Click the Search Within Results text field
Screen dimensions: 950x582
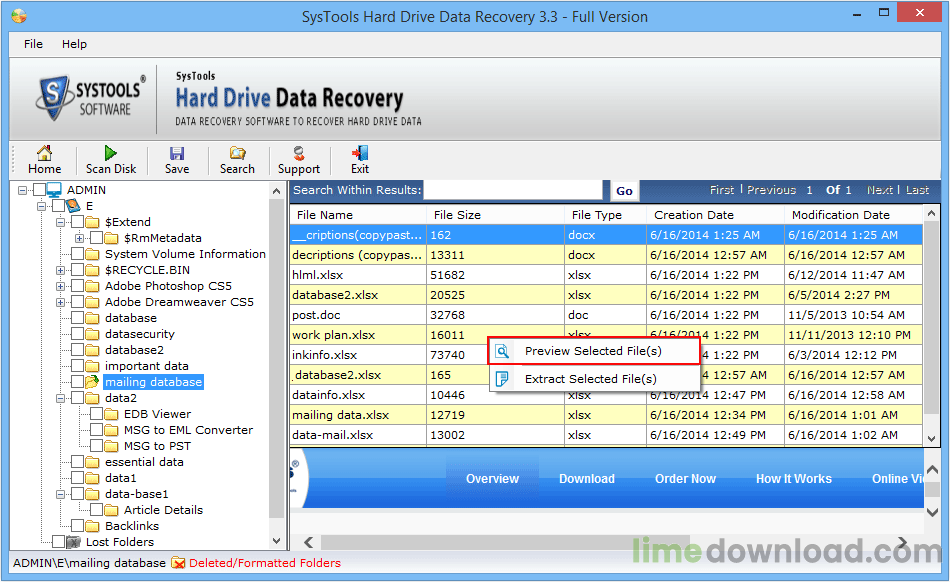tap(513, 190)
